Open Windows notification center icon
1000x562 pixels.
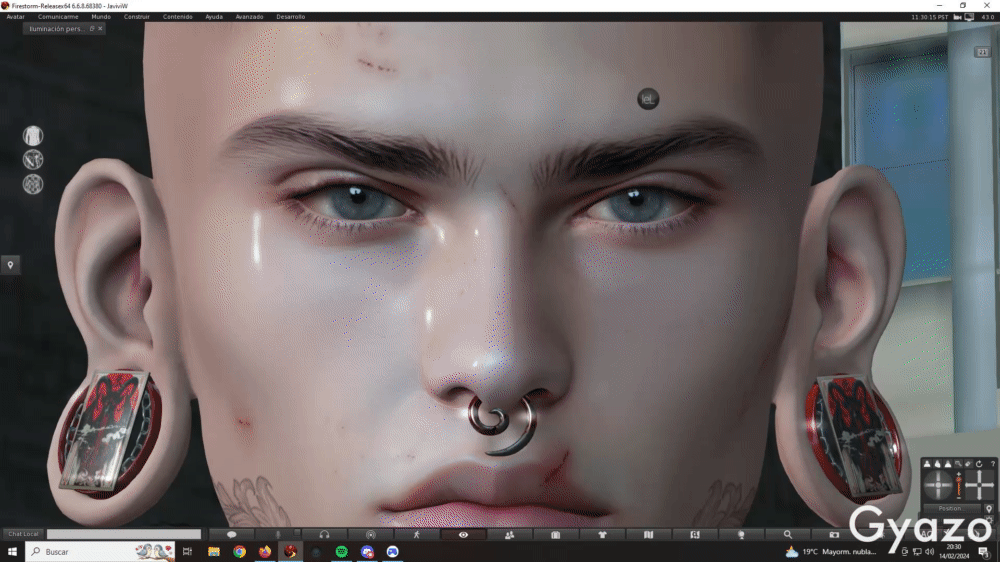coord(984,551)
